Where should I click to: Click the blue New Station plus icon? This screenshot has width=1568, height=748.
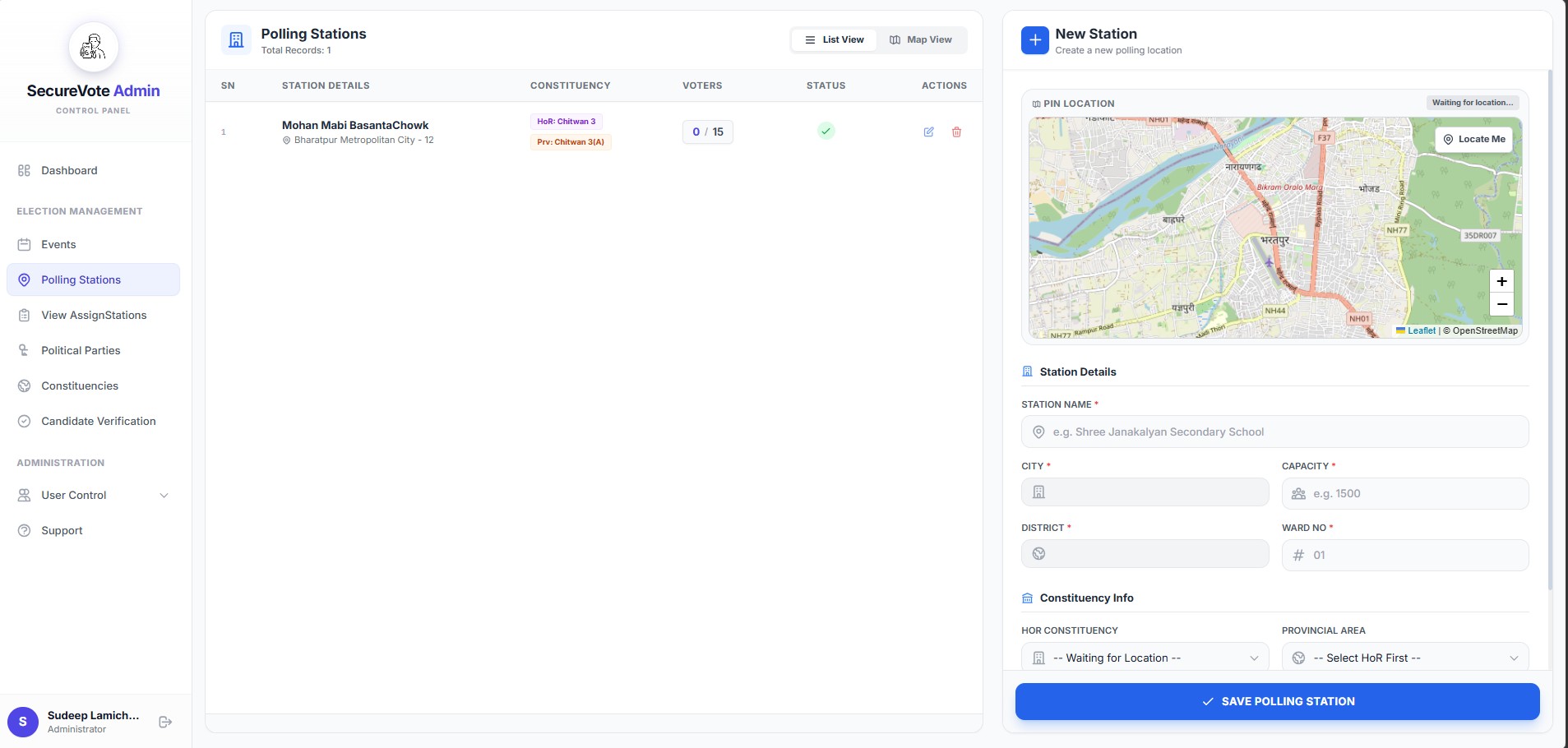[x=1034, y=40]
